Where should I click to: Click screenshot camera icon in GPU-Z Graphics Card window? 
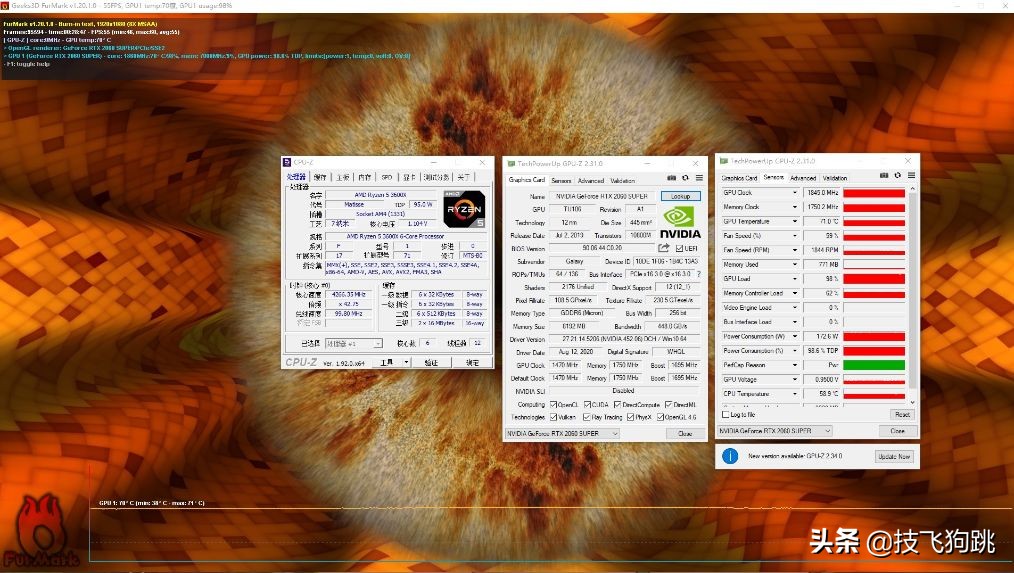click(671, 178)
